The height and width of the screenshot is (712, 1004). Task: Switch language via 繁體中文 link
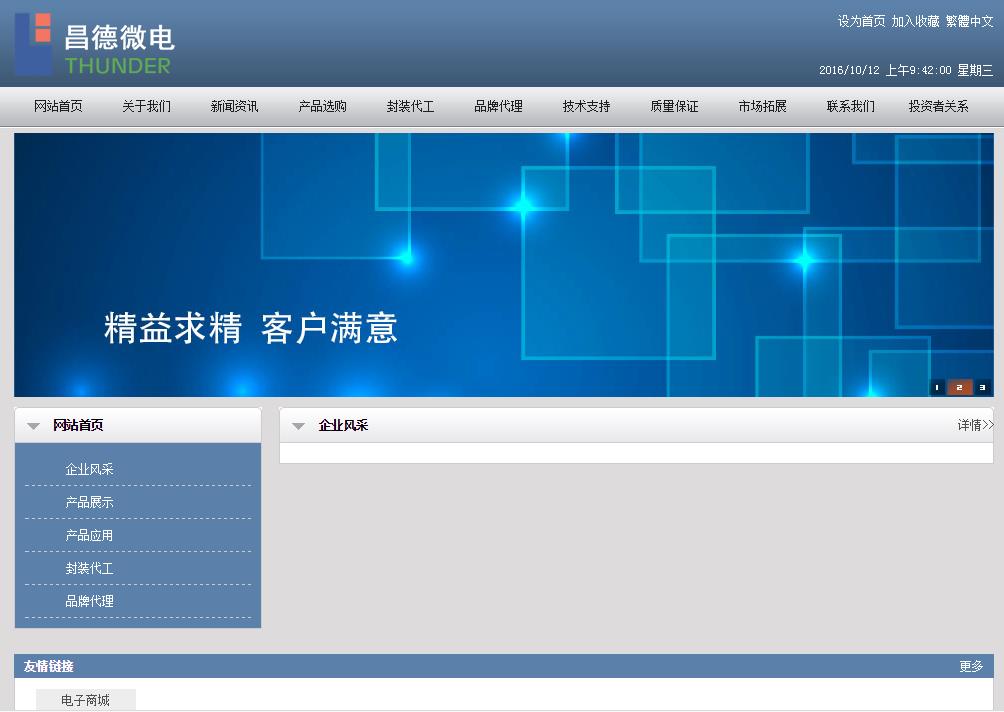969,21
